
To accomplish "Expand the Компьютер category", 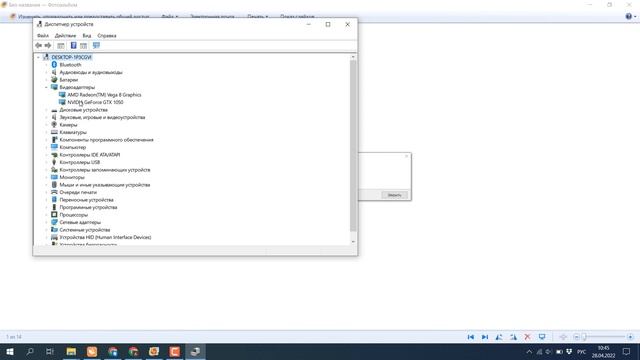I will (x=46, y=147).
